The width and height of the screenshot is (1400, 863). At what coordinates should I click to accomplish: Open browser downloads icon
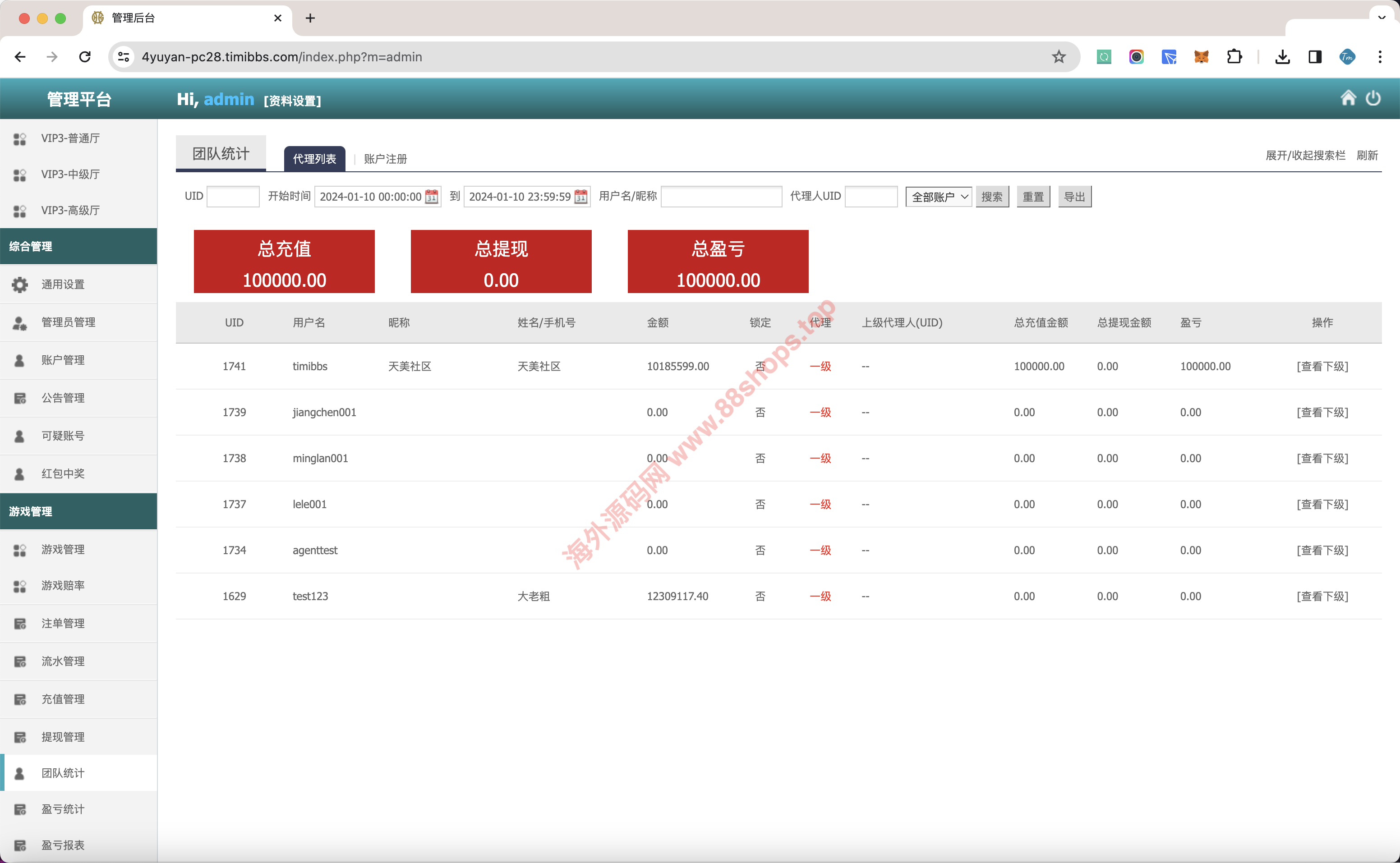(1282, 56)
